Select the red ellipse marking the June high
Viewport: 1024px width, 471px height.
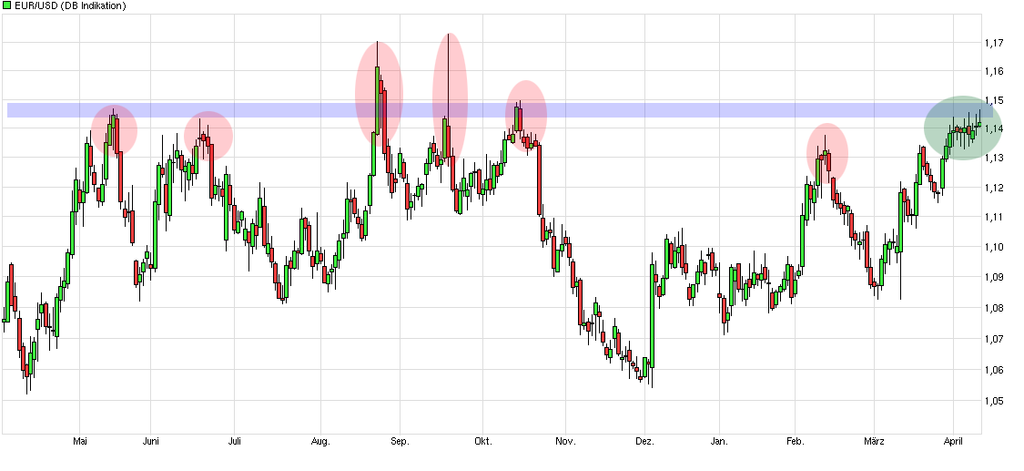pos(208,134)
